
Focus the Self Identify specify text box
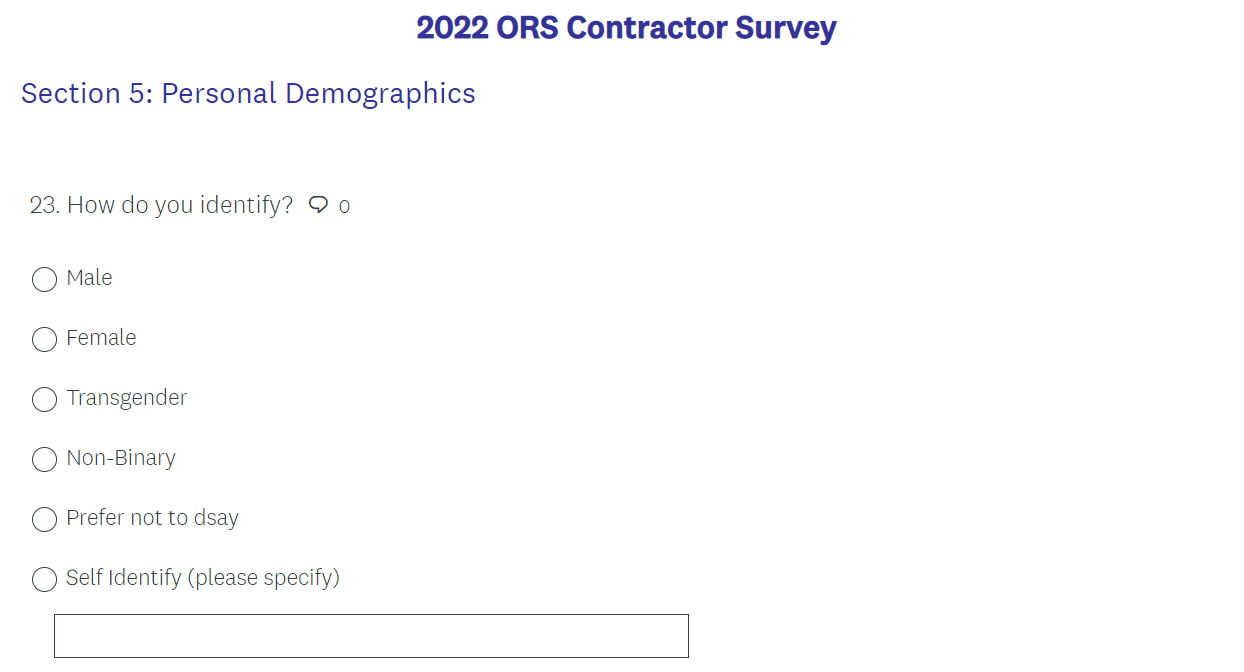[371, 636]
